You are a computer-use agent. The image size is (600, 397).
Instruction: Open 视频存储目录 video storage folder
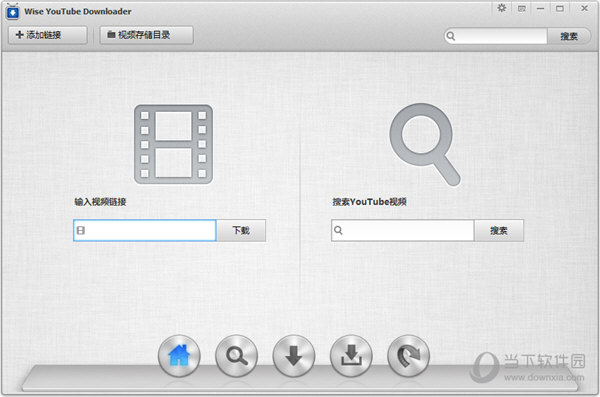coord(147,35)
